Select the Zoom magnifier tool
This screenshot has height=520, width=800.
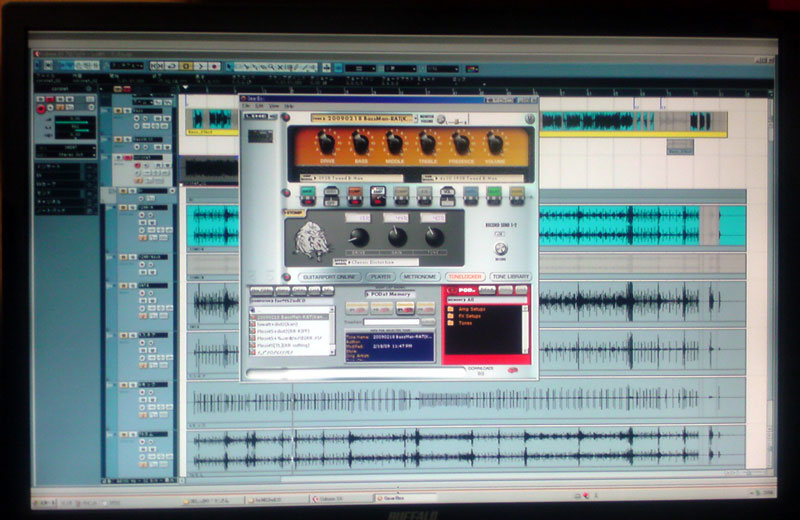(x=272, y=67)
